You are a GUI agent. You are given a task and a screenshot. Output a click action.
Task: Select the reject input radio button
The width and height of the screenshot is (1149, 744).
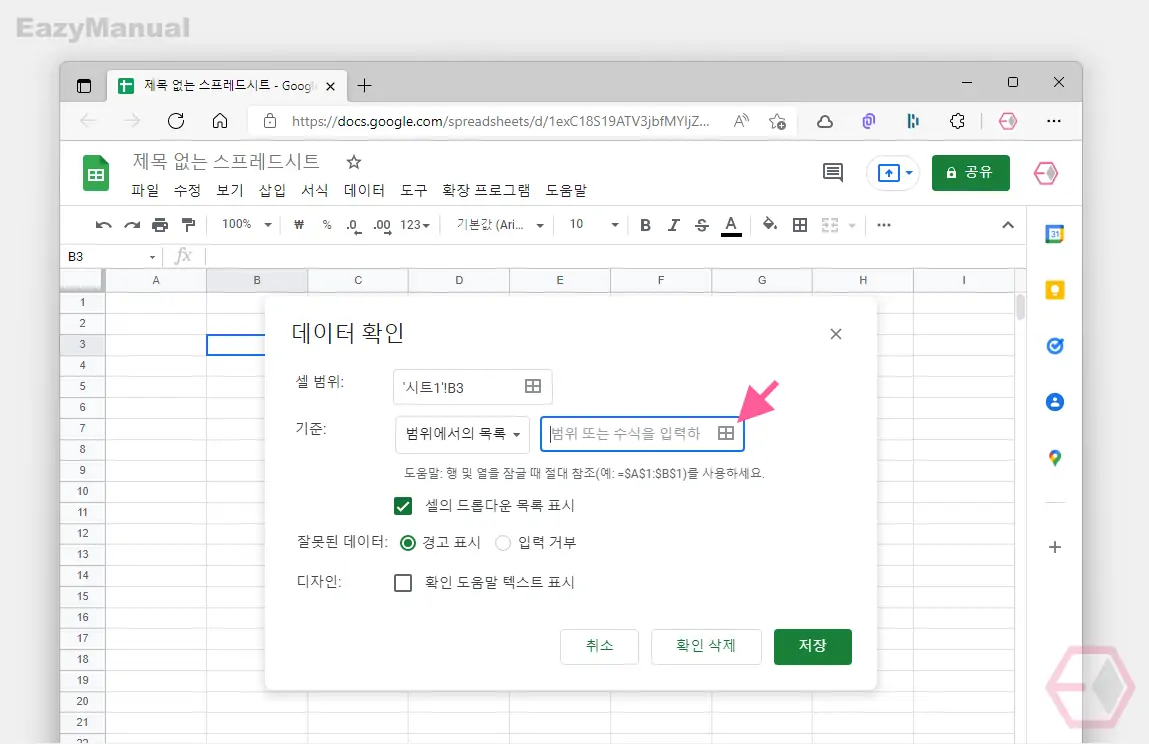tap(503, 543)
